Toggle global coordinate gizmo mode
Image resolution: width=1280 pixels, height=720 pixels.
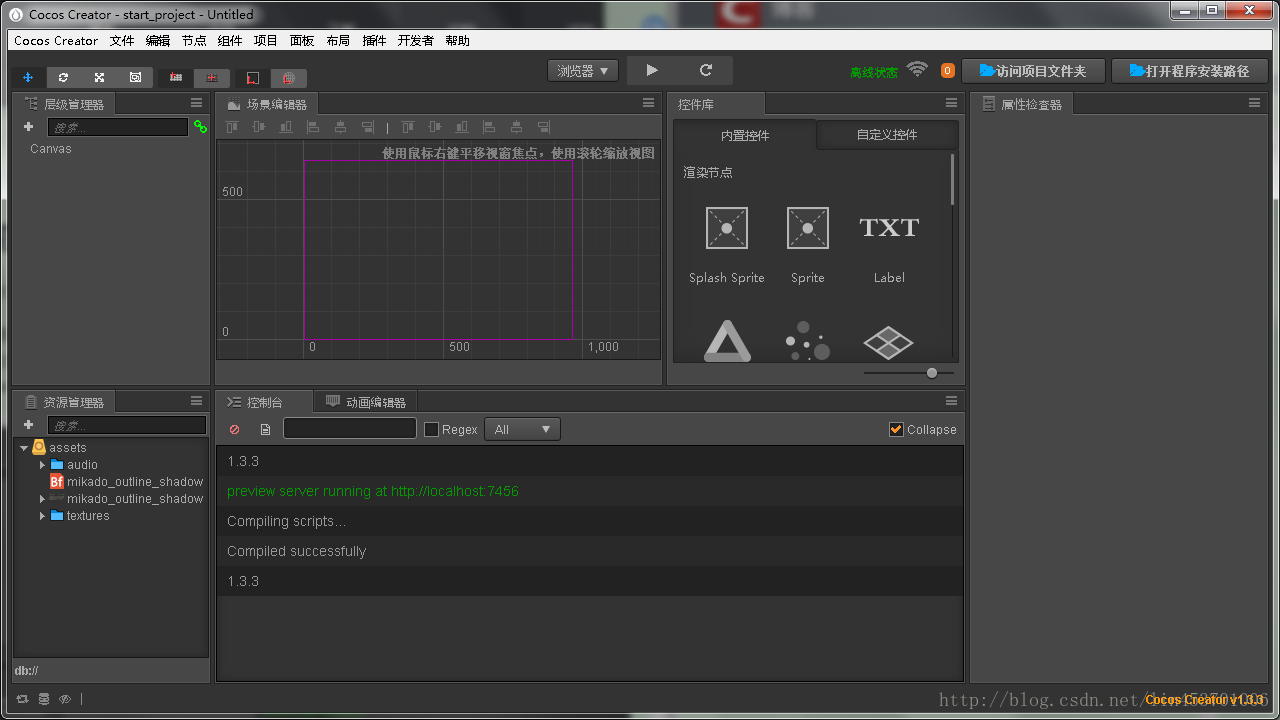coord(288,77)
